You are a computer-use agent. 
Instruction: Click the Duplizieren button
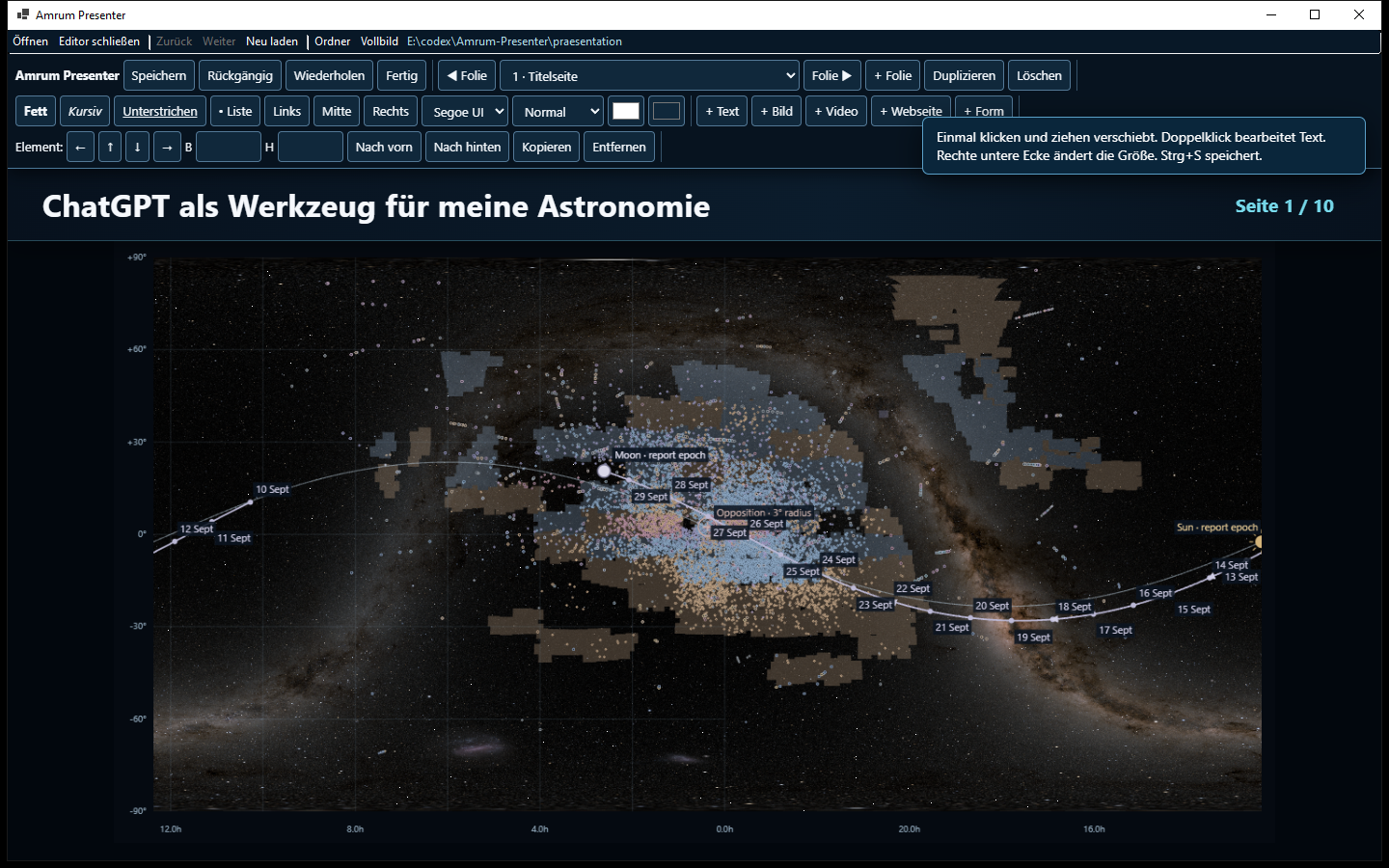pos(965,76)
